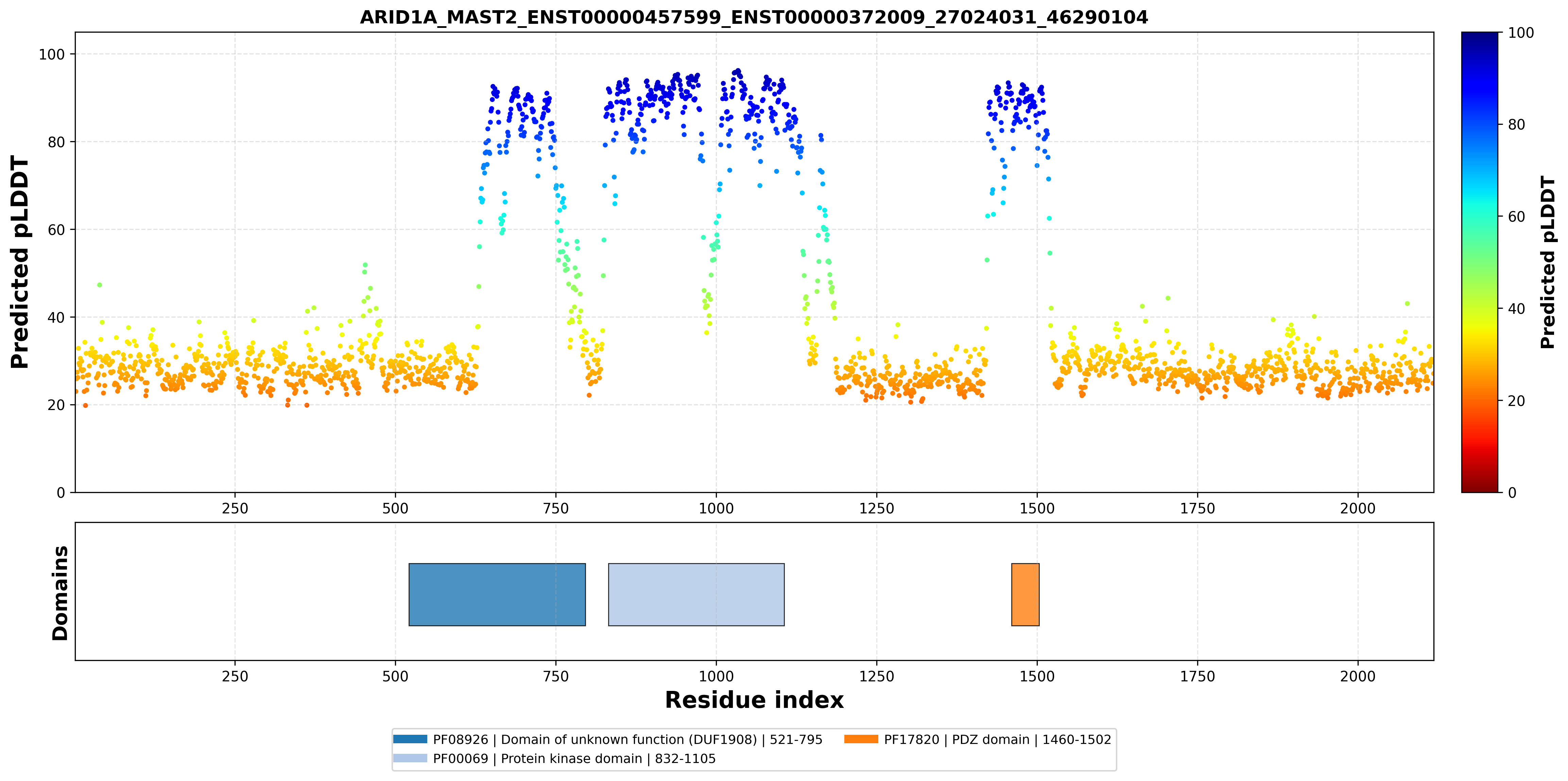This screenshot has width=1568, height=781.
Task: Click the colorbar tick label 0
Action: [x=1511, y=492]
